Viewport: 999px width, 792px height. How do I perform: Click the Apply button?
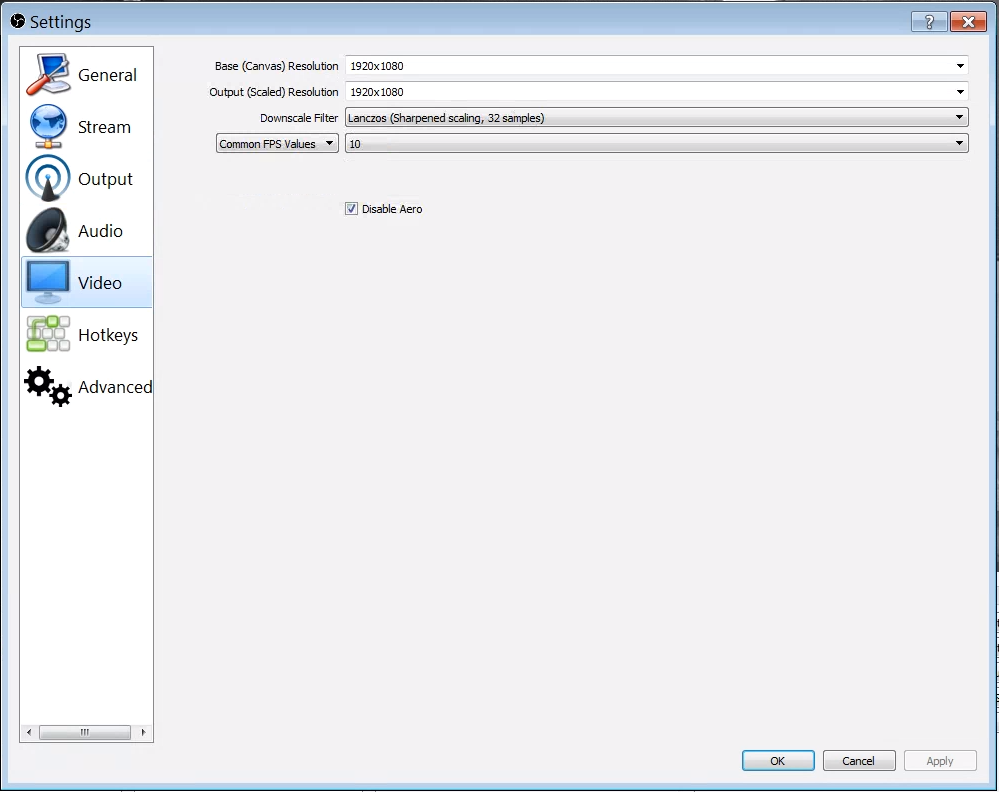click(x=940, y=760)
